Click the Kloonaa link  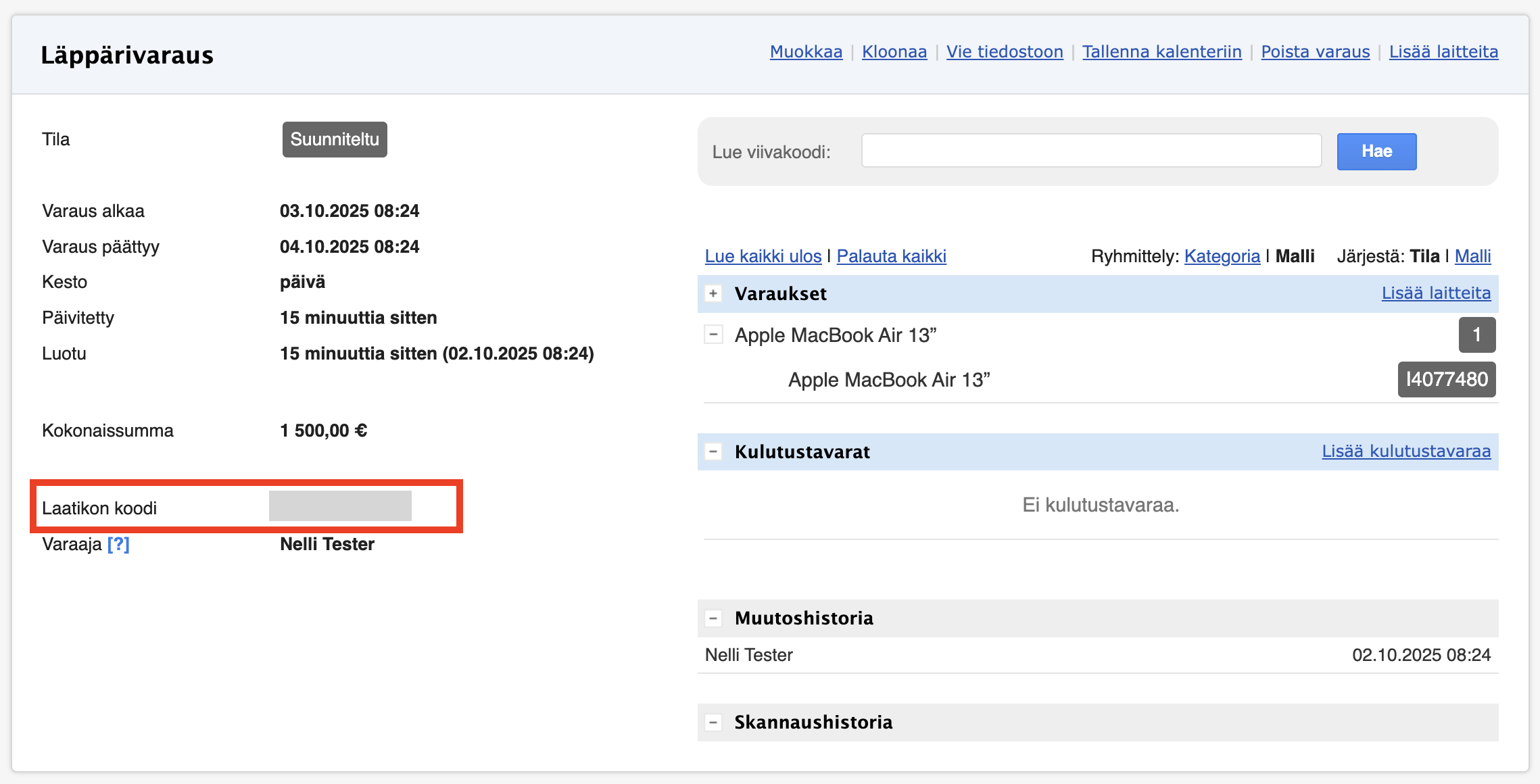894,52
